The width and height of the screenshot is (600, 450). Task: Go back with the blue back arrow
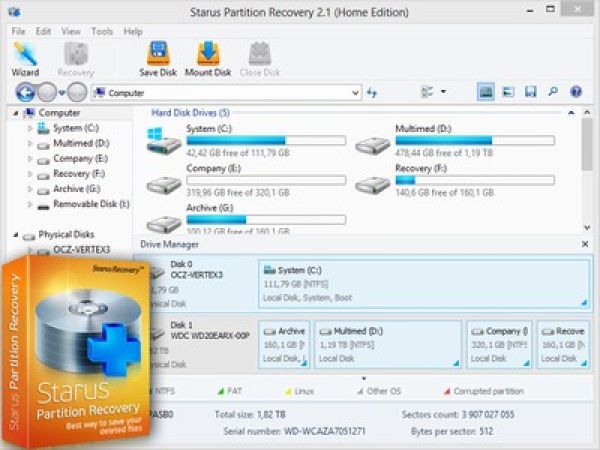[25, 92]
